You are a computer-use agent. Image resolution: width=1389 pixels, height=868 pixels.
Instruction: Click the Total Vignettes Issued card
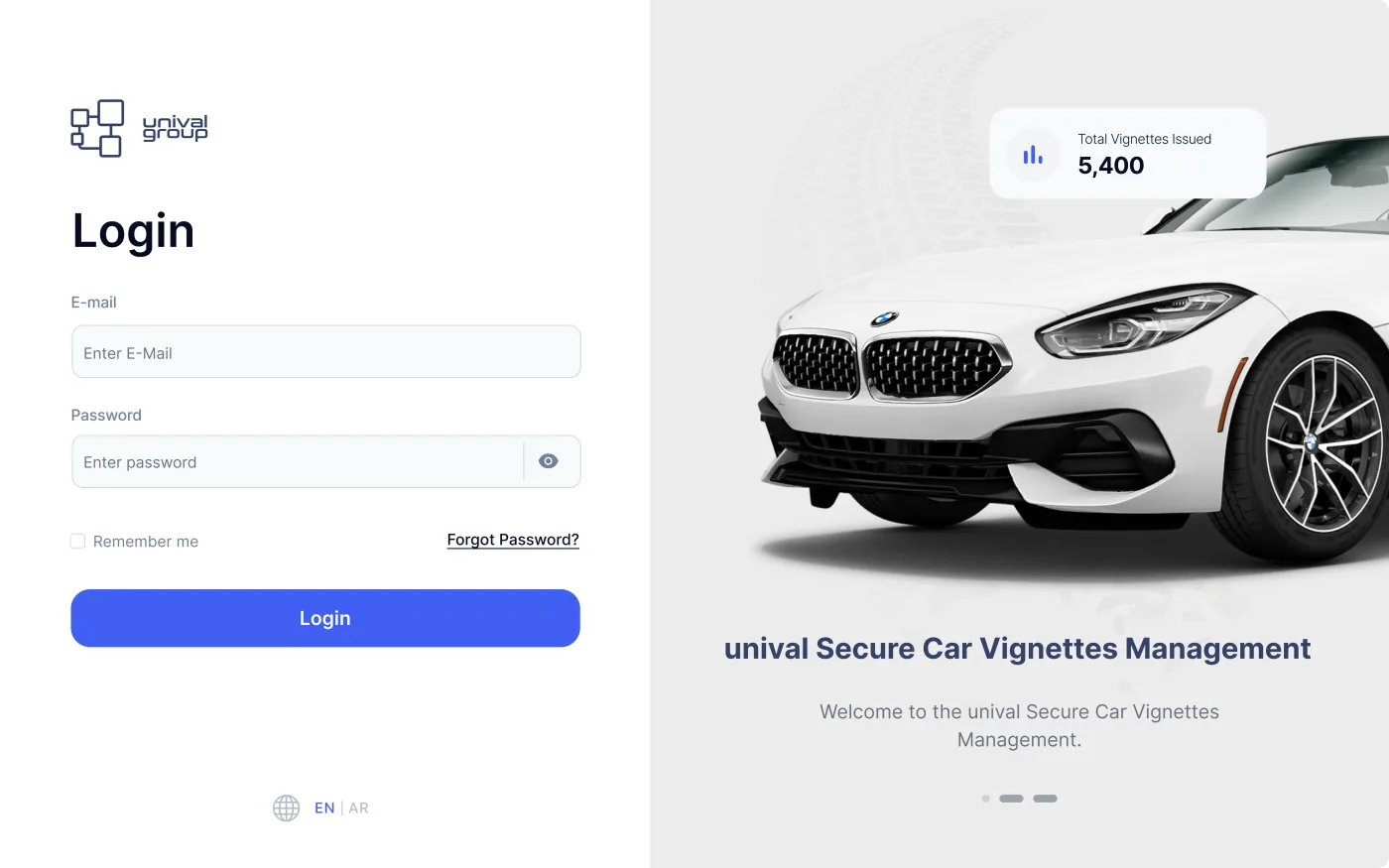pos(1127,154)
